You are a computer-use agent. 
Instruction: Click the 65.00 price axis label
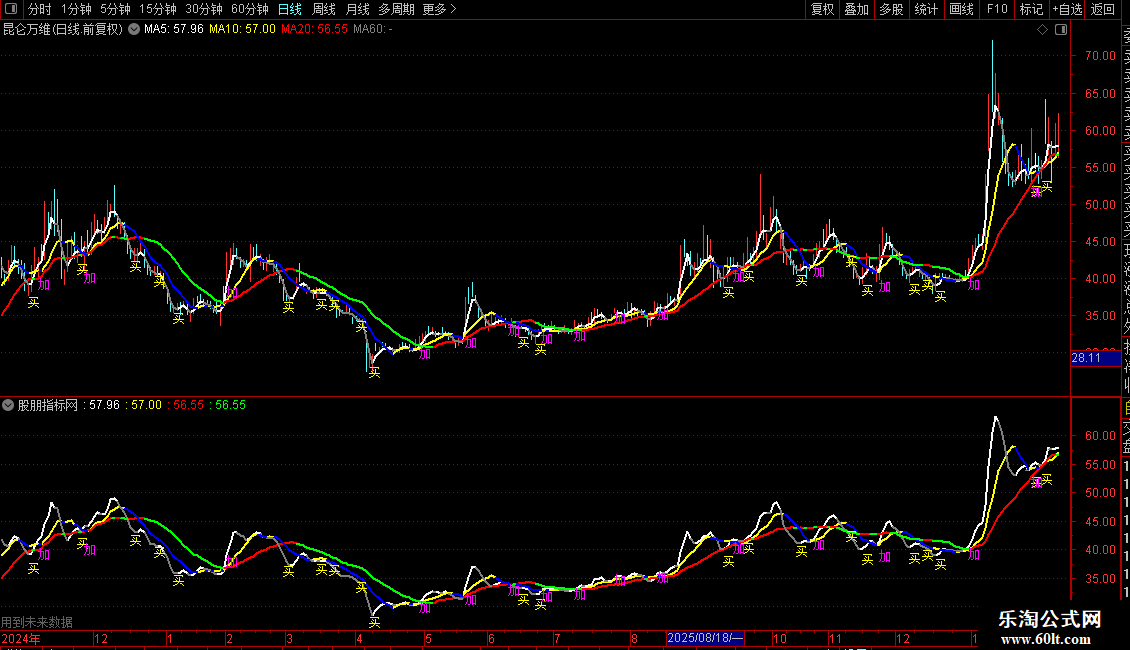coord(1100,94)
